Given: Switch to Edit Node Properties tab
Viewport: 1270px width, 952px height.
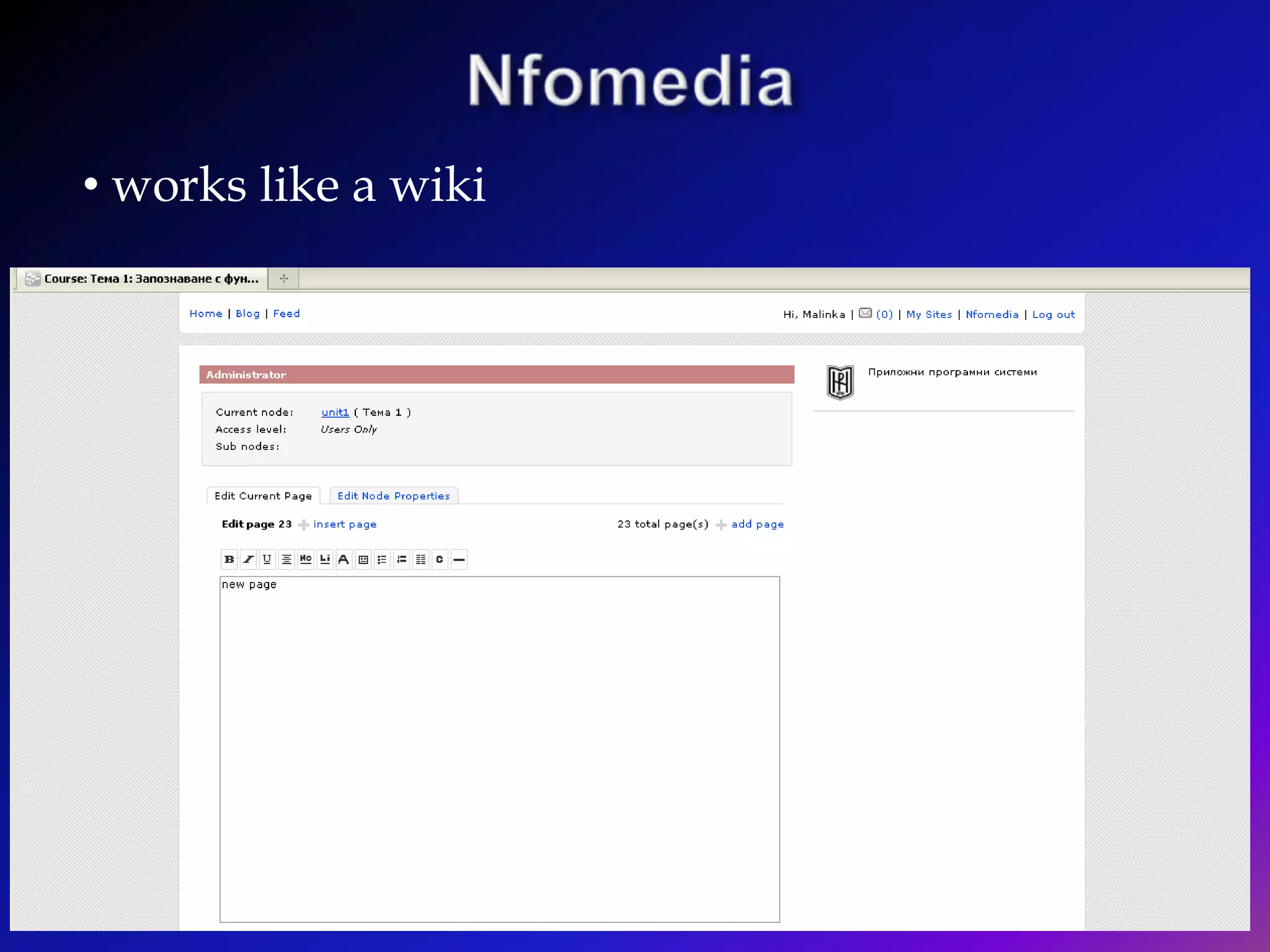Looking at the screenshot, I should tap(393, 496).
